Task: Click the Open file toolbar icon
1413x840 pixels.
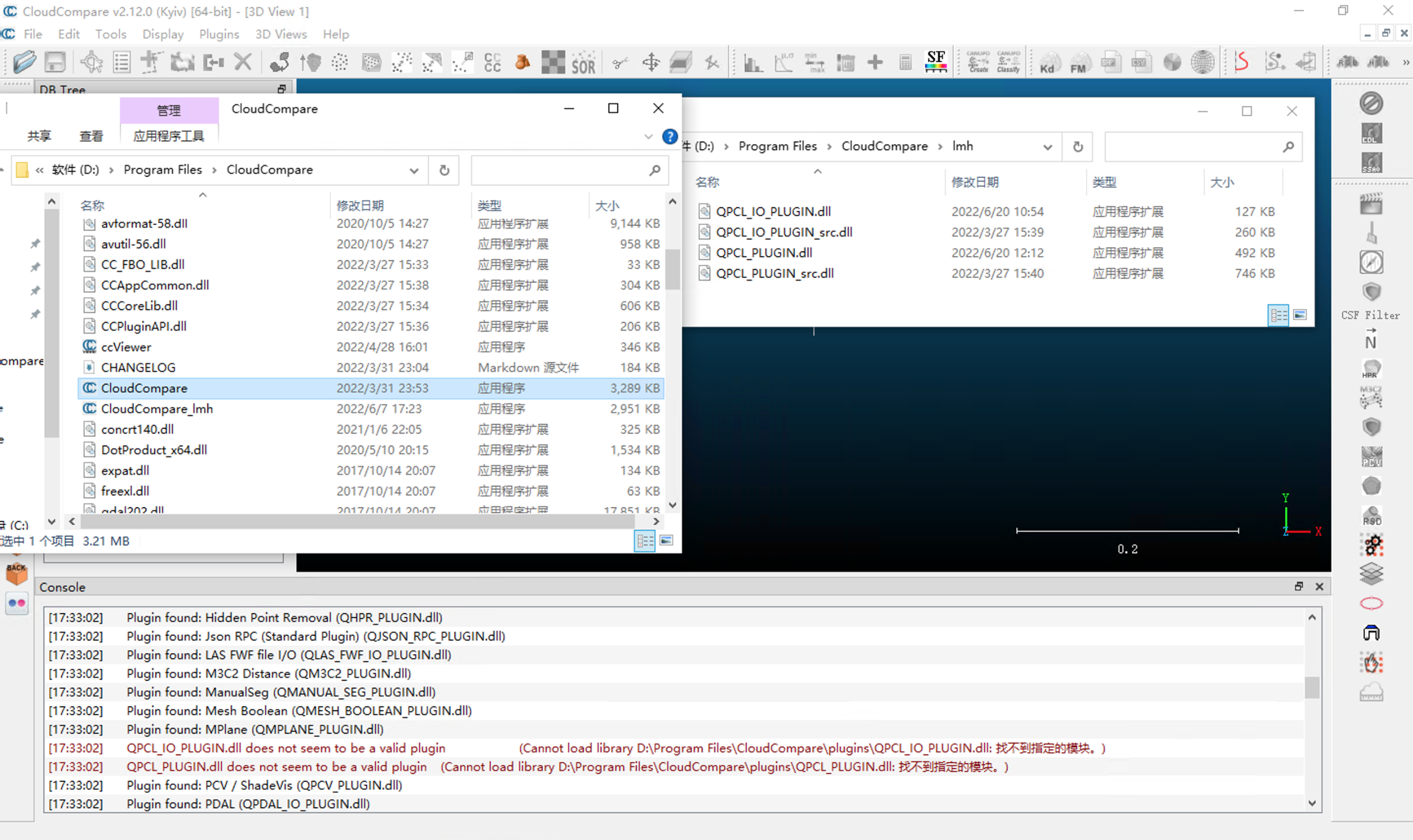Action: tap(24, 62)
